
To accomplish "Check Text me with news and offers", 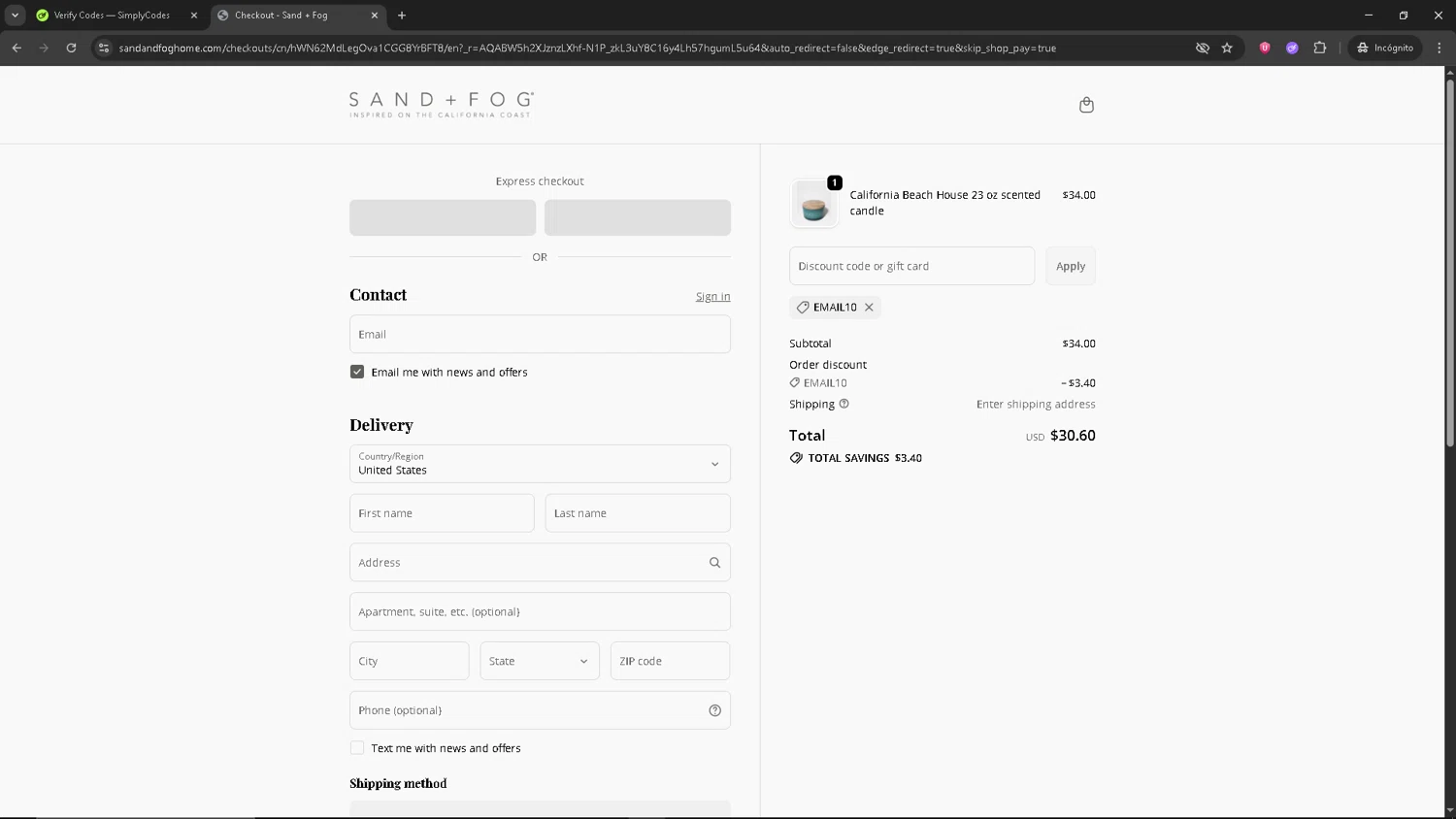I will click(357, 748).
